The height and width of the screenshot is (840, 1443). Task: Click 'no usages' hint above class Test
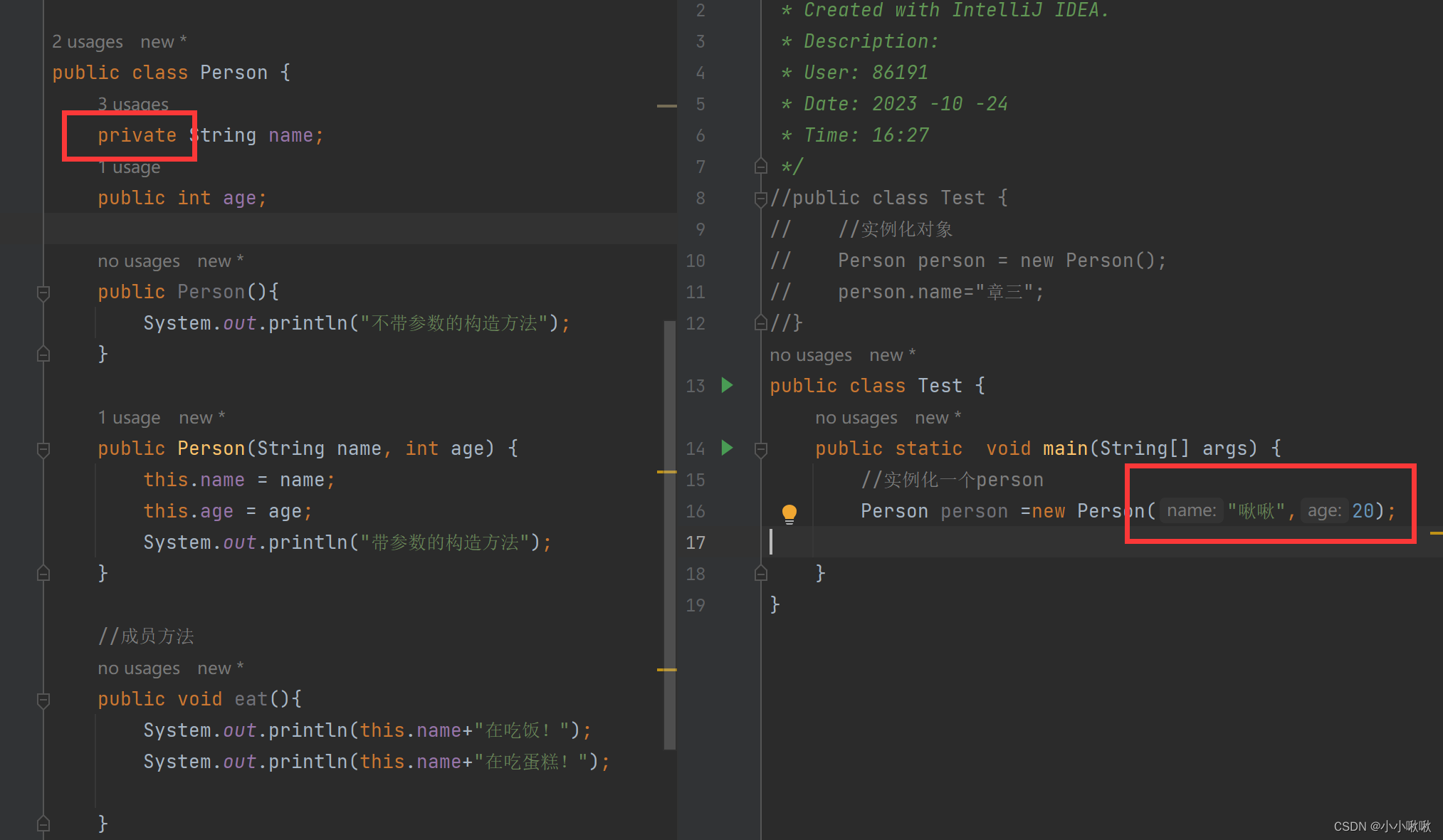pyautogui.click(x=811, y=355)
